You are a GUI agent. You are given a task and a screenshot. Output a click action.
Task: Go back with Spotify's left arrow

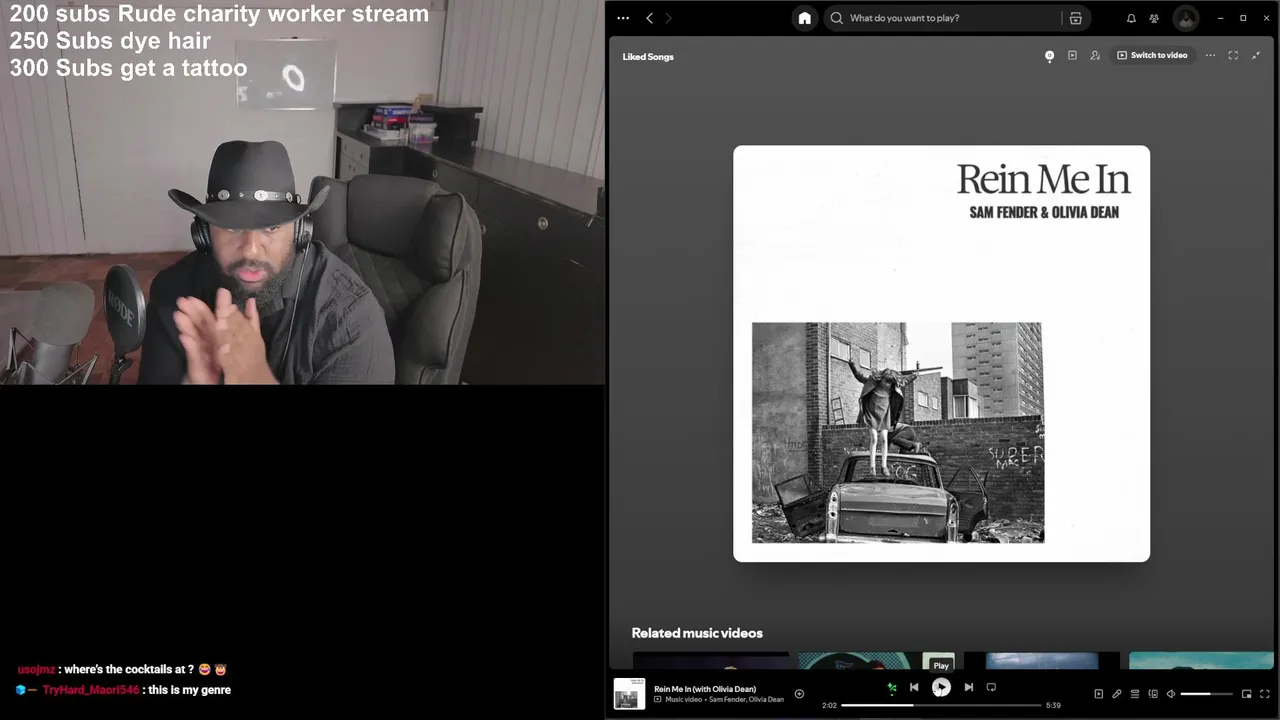tap(649, 18)
